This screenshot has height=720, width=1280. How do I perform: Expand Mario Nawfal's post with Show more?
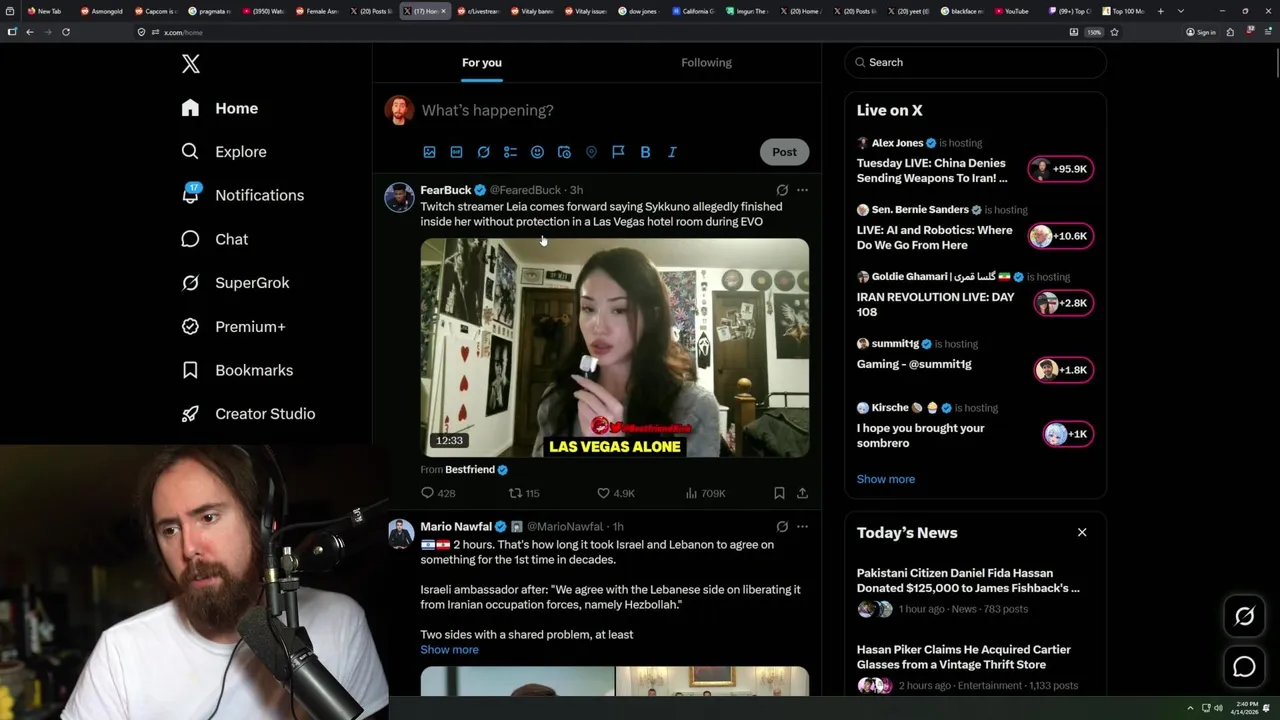click(449, 650)
